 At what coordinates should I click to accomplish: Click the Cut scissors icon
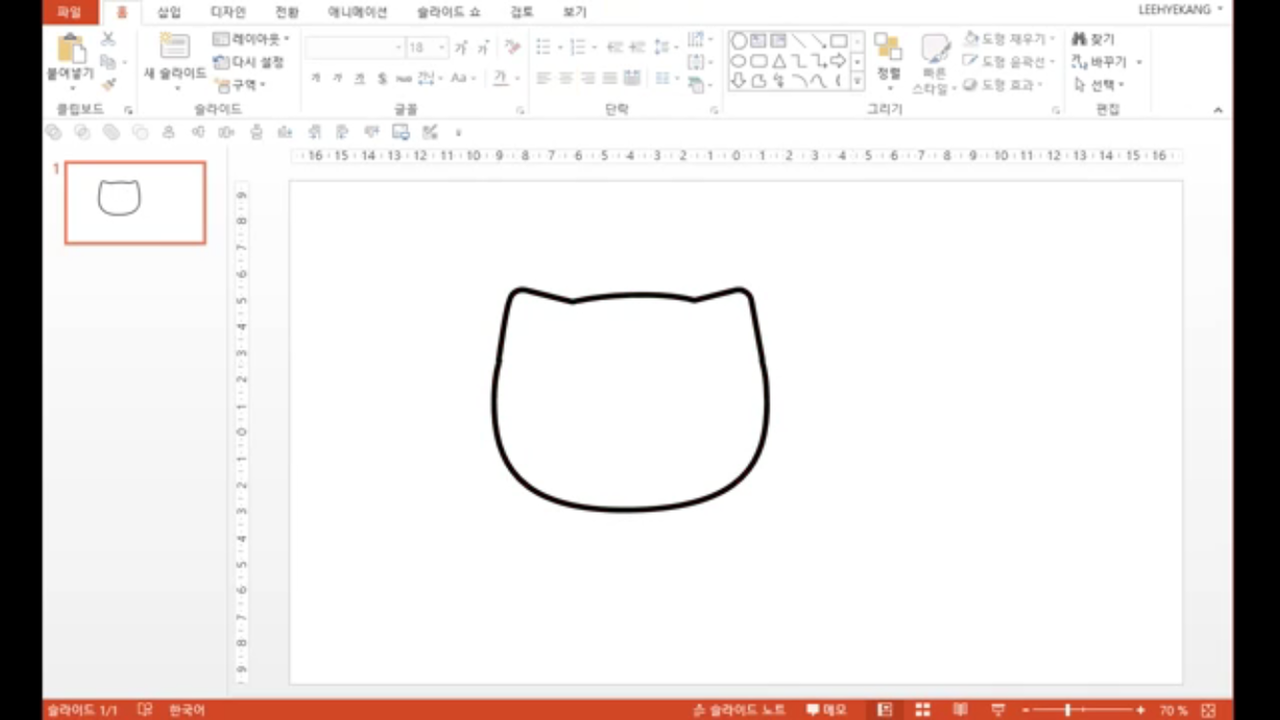click(x=108, y=39)
